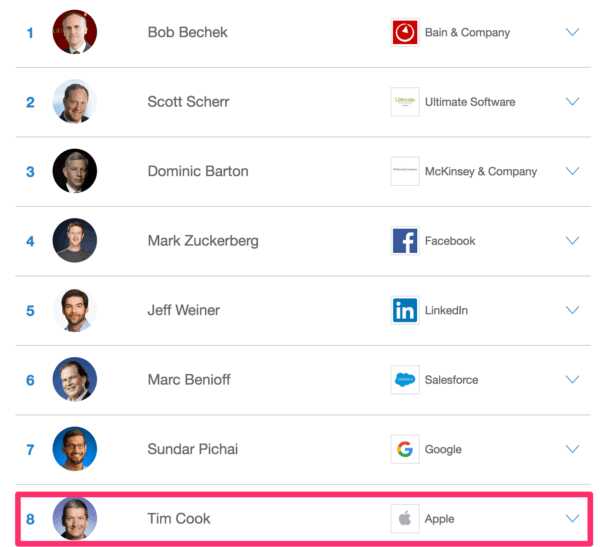
Task: Click the Salesforce cloud logo icon
Action: point(405,380)
